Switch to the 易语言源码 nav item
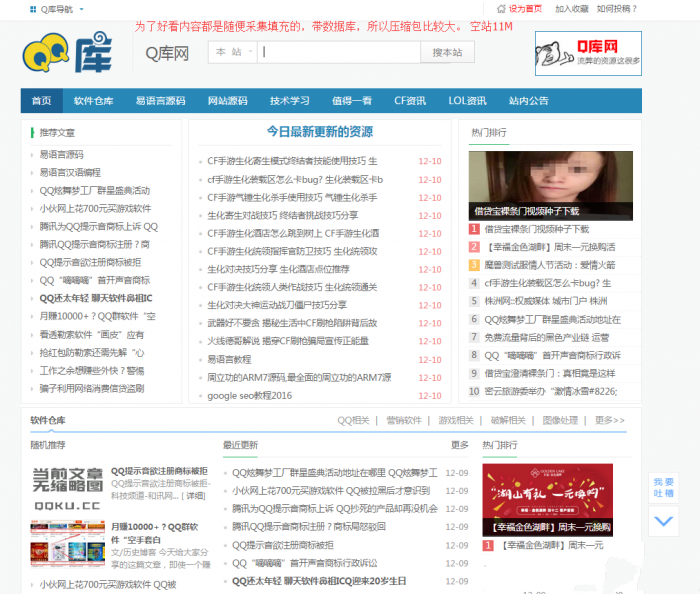 click(160, 101)
